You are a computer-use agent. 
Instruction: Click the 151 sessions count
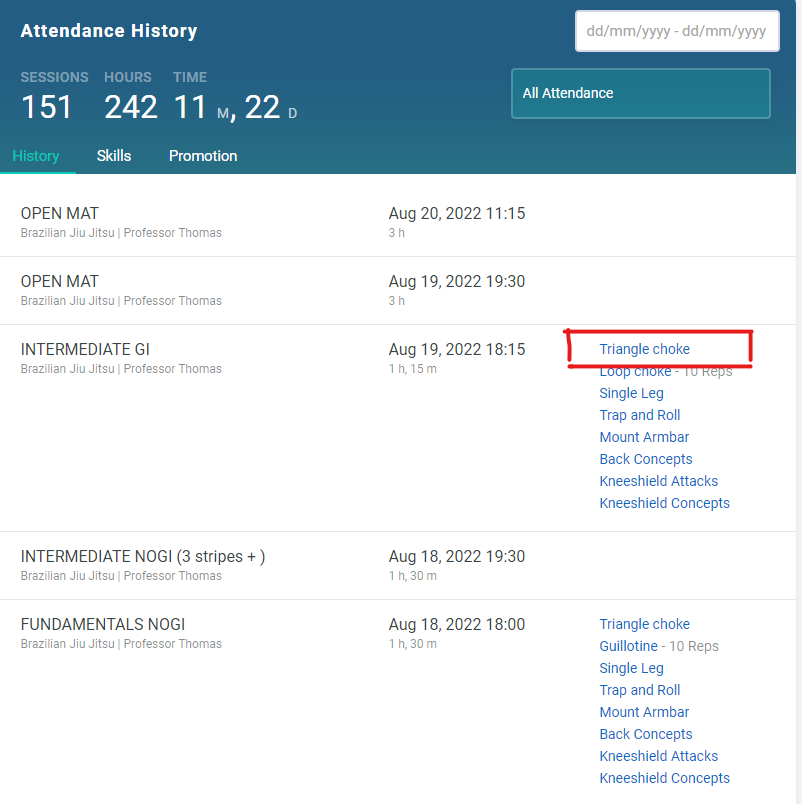(x=46, y=107)
